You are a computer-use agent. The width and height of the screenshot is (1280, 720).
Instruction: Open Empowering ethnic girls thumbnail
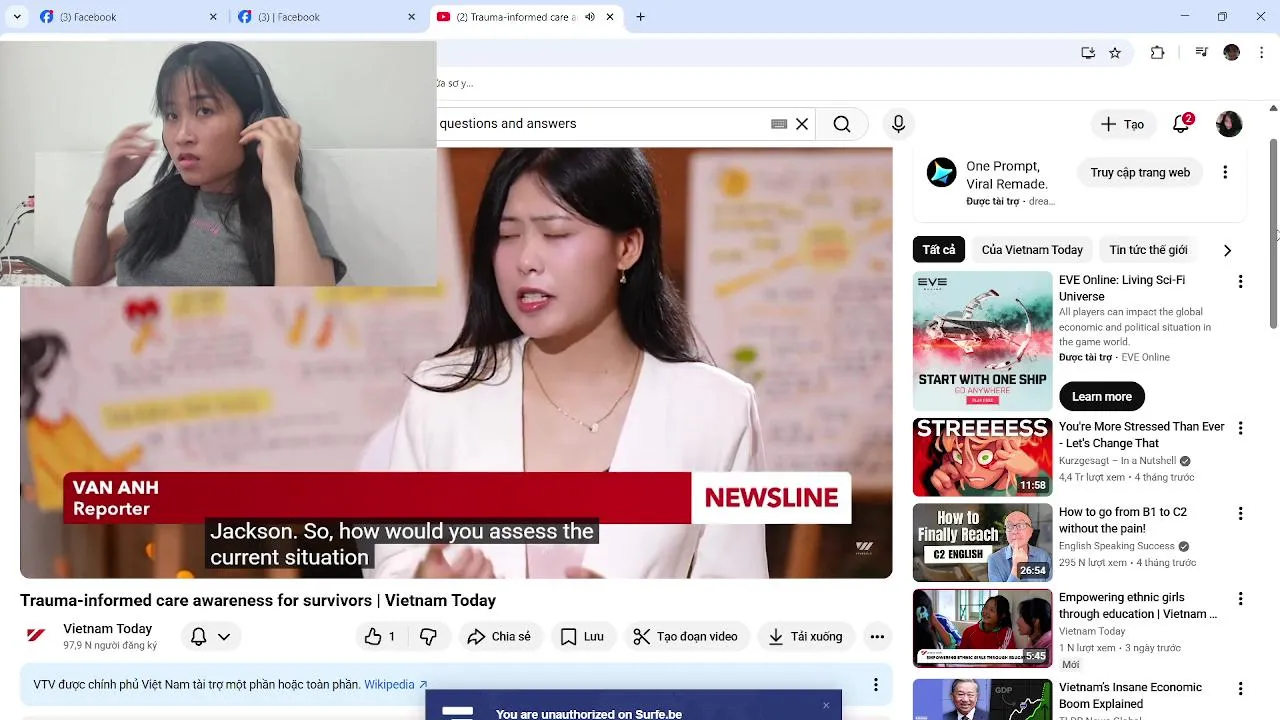[x=982, y=628]
